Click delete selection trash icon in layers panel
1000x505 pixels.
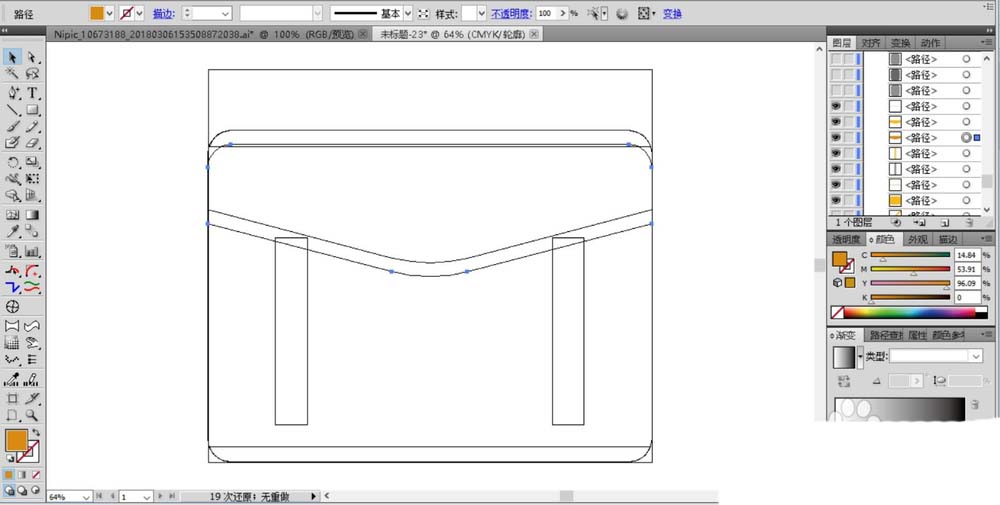(x=969, y=223)
